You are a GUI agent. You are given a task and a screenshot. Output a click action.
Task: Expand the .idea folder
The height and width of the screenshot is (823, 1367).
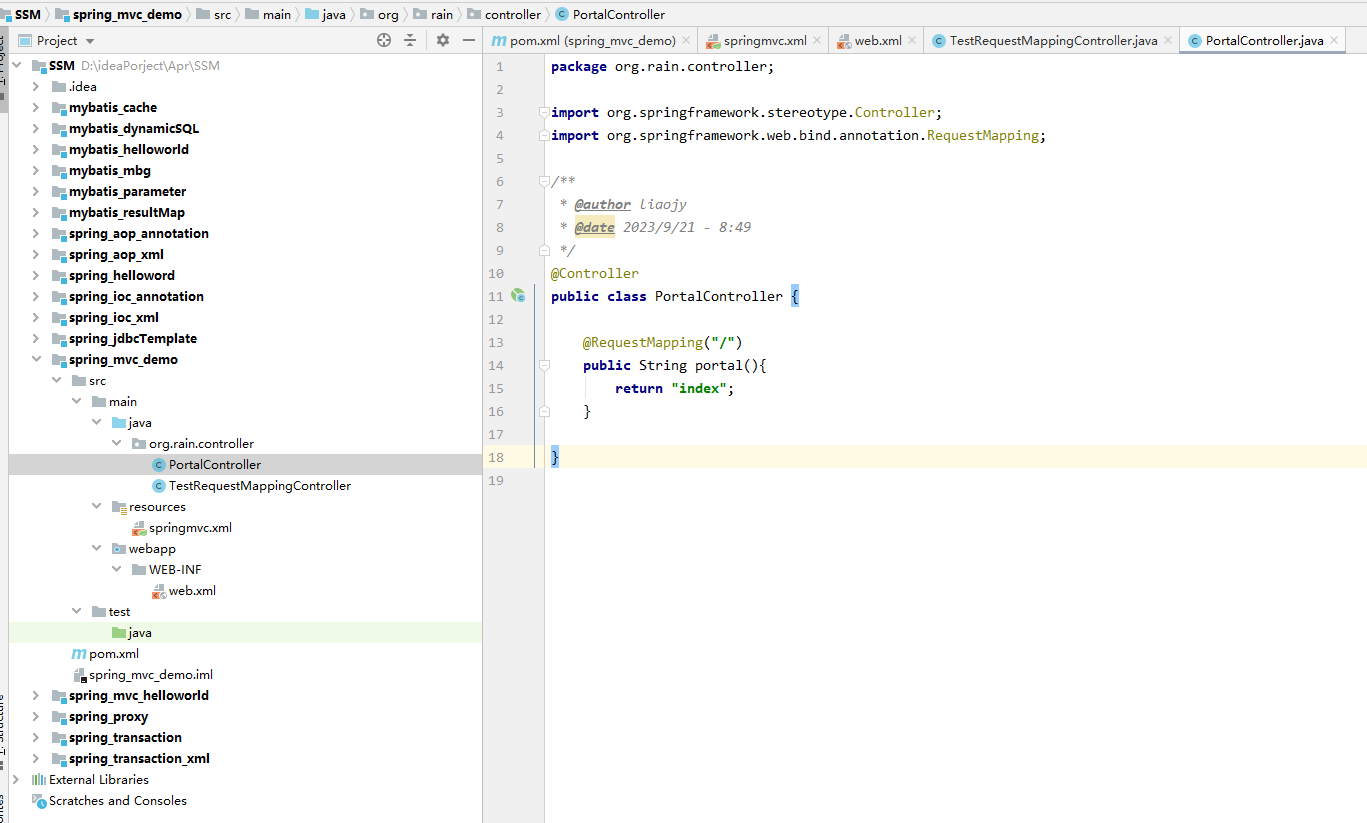pyautogui.click(x=36, y=86)
